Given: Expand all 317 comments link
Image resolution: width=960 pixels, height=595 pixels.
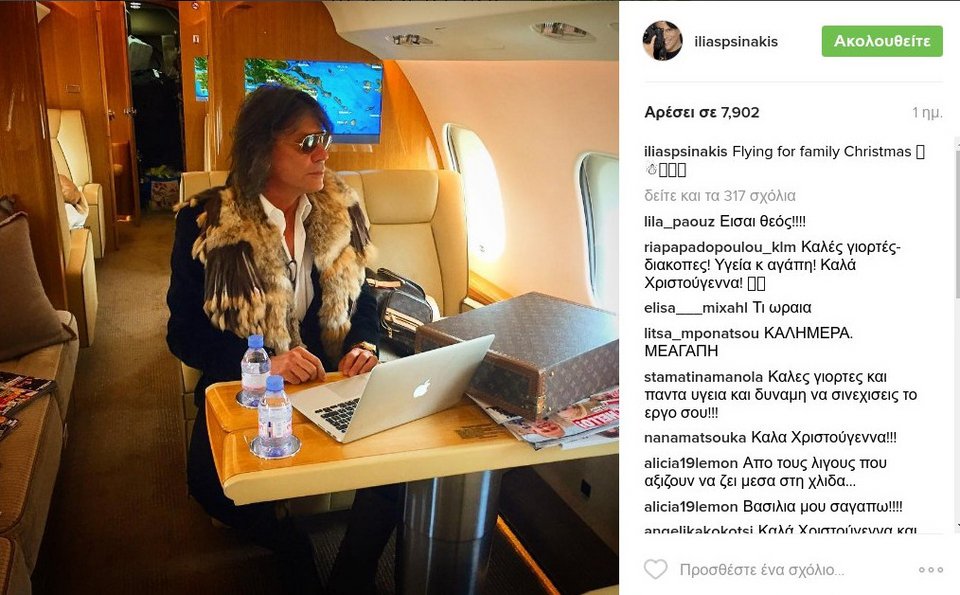Looking at the screenshot, I should pos(719,196).
